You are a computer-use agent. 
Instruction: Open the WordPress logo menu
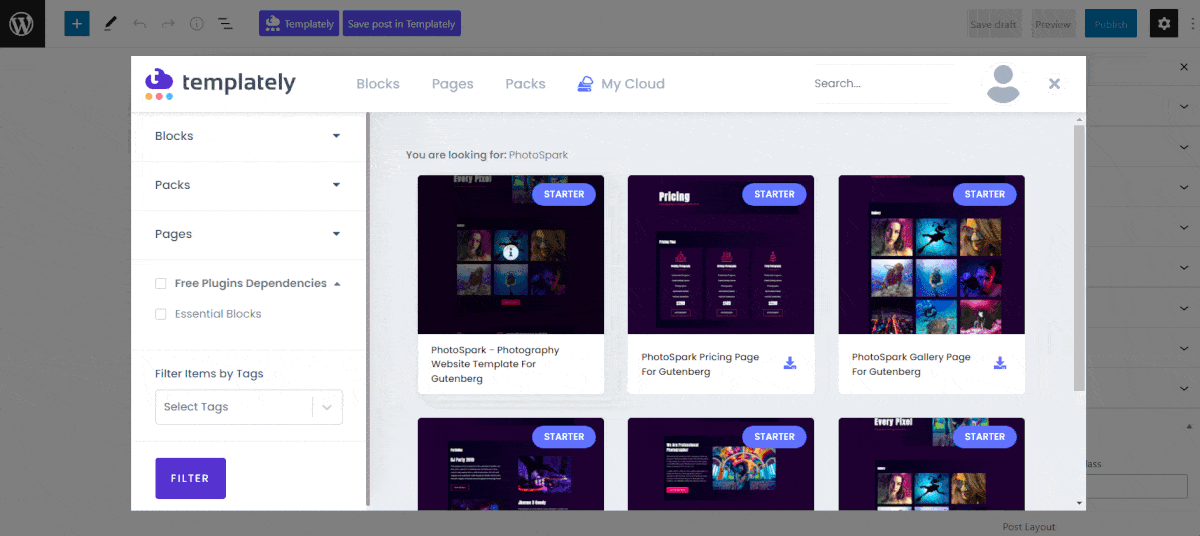tap(22, 24)
